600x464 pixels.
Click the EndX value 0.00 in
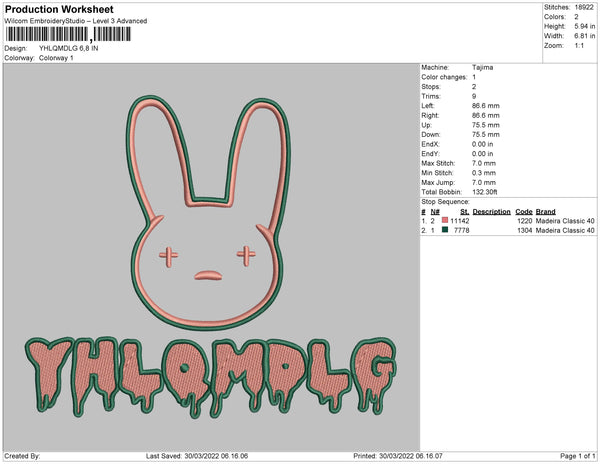point(483,144)
